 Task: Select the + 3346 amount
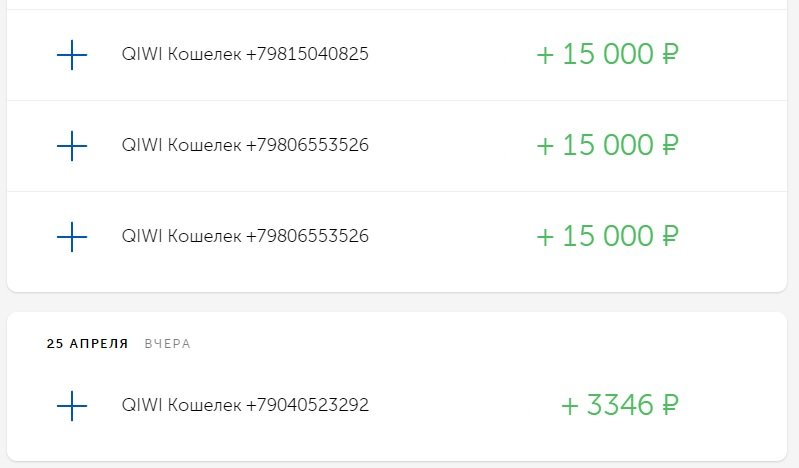click(608, 406)
